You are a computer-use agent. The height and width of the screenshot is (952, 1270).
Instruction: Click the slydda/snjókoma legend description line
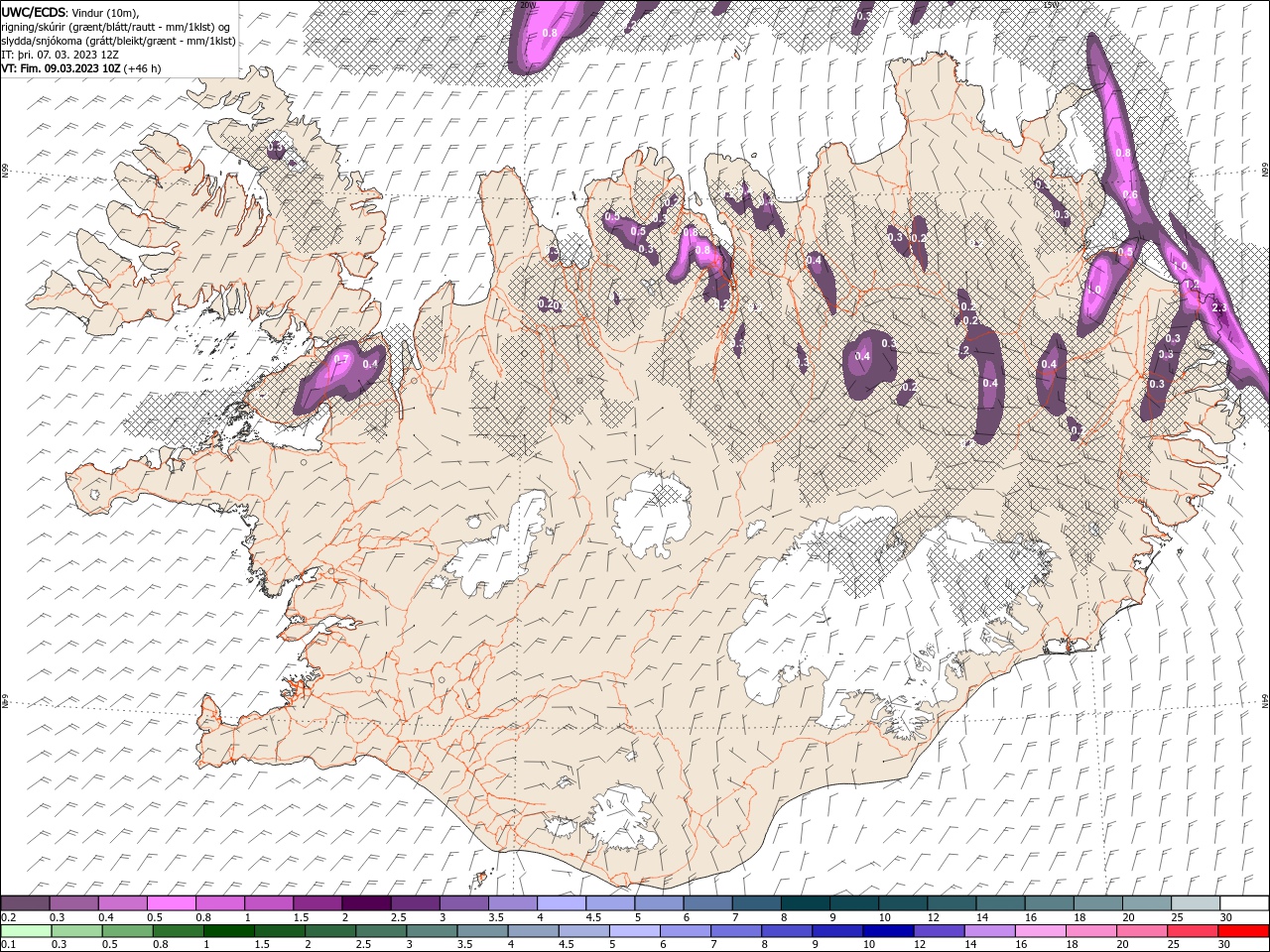point(118,41)
